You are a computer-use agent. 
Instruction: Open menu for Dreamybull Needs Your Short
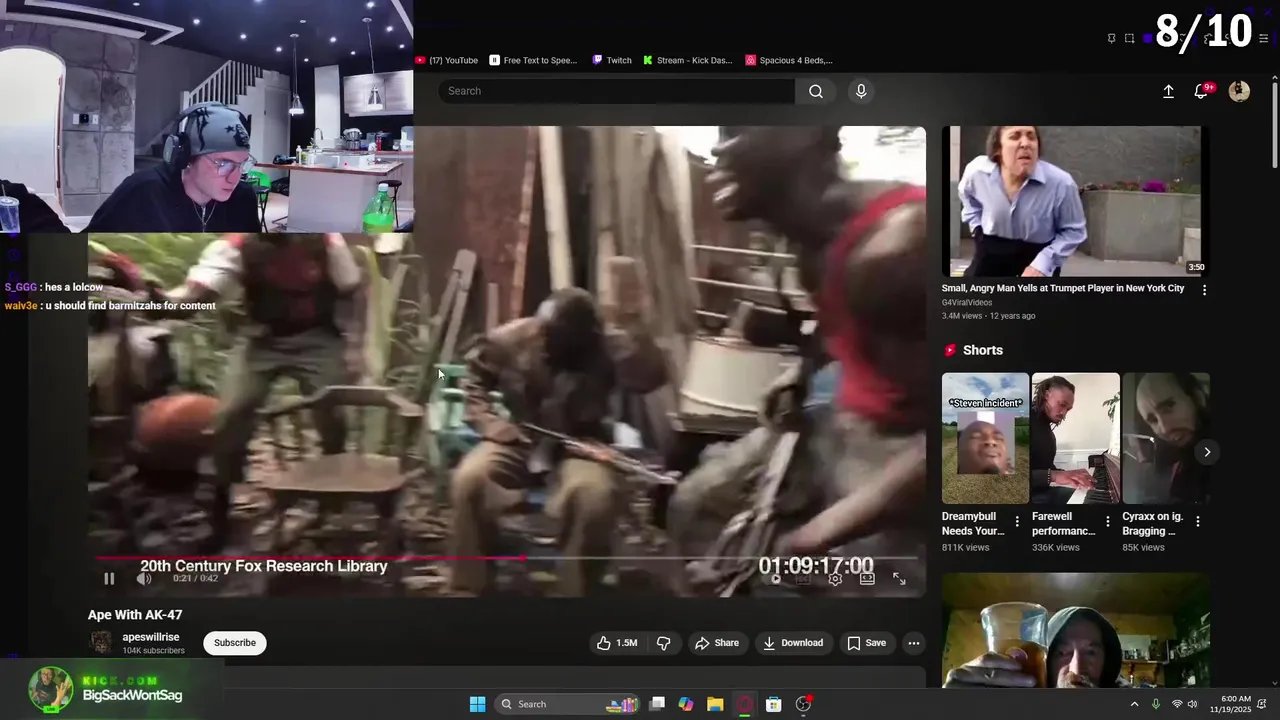tap(1017, 521)
